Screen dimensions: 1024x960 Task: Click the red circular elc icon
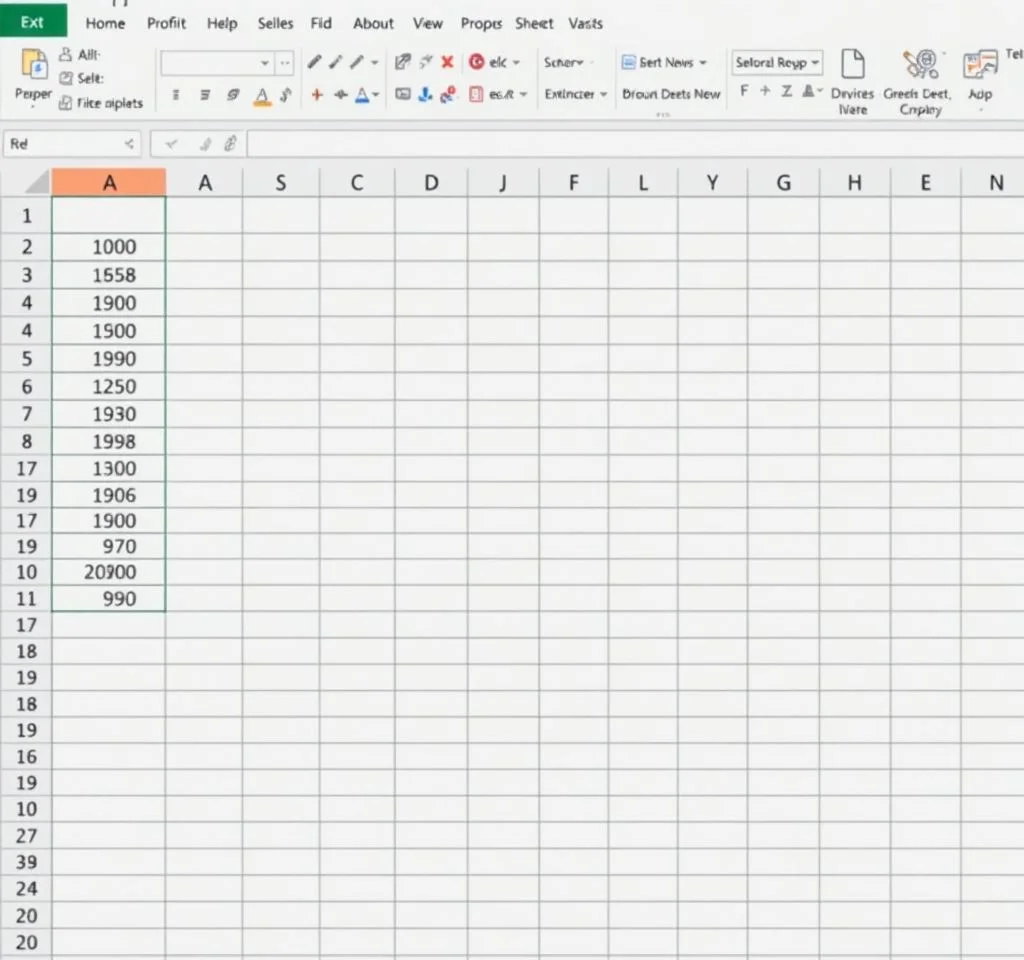[477, 62]
